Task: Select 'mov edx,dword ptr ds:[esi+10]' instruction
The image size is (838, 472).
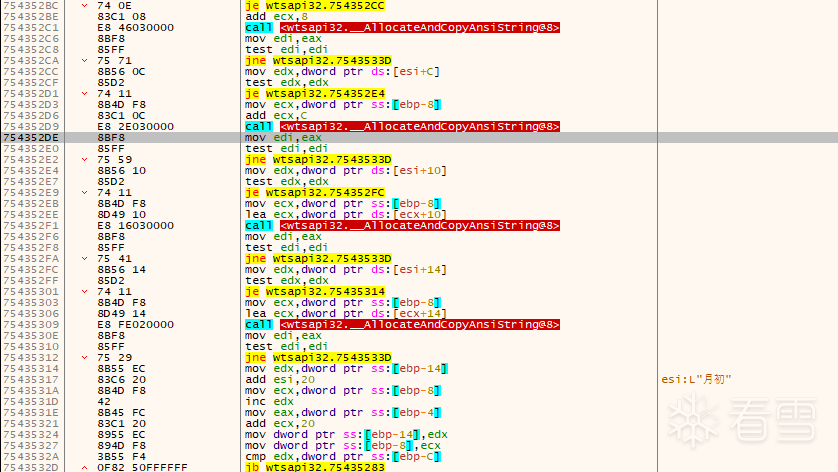Action: coord(346,171)
